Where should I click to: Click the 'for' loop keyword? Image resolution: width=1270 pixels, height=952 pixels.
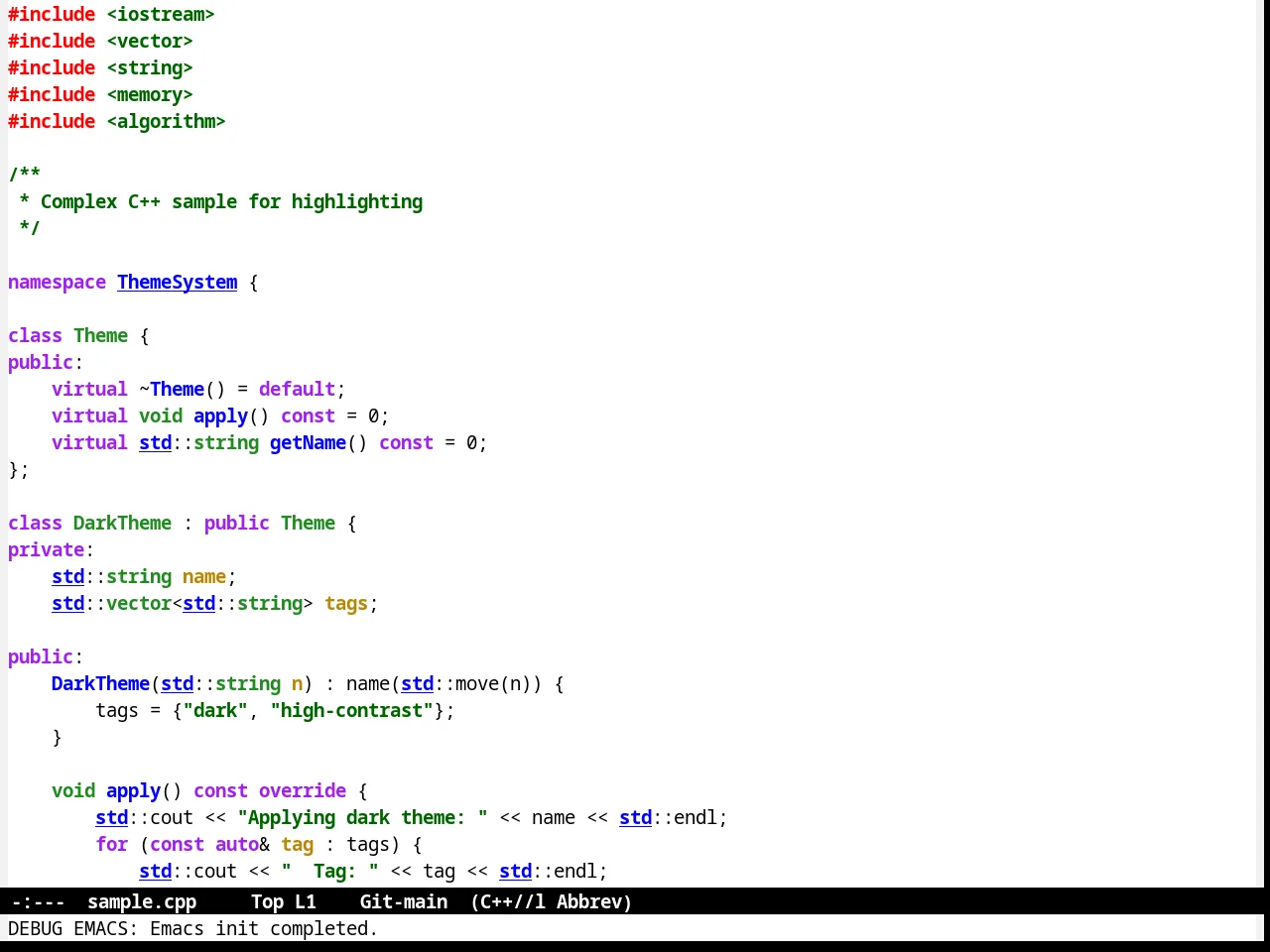click(x=111, y=844)
